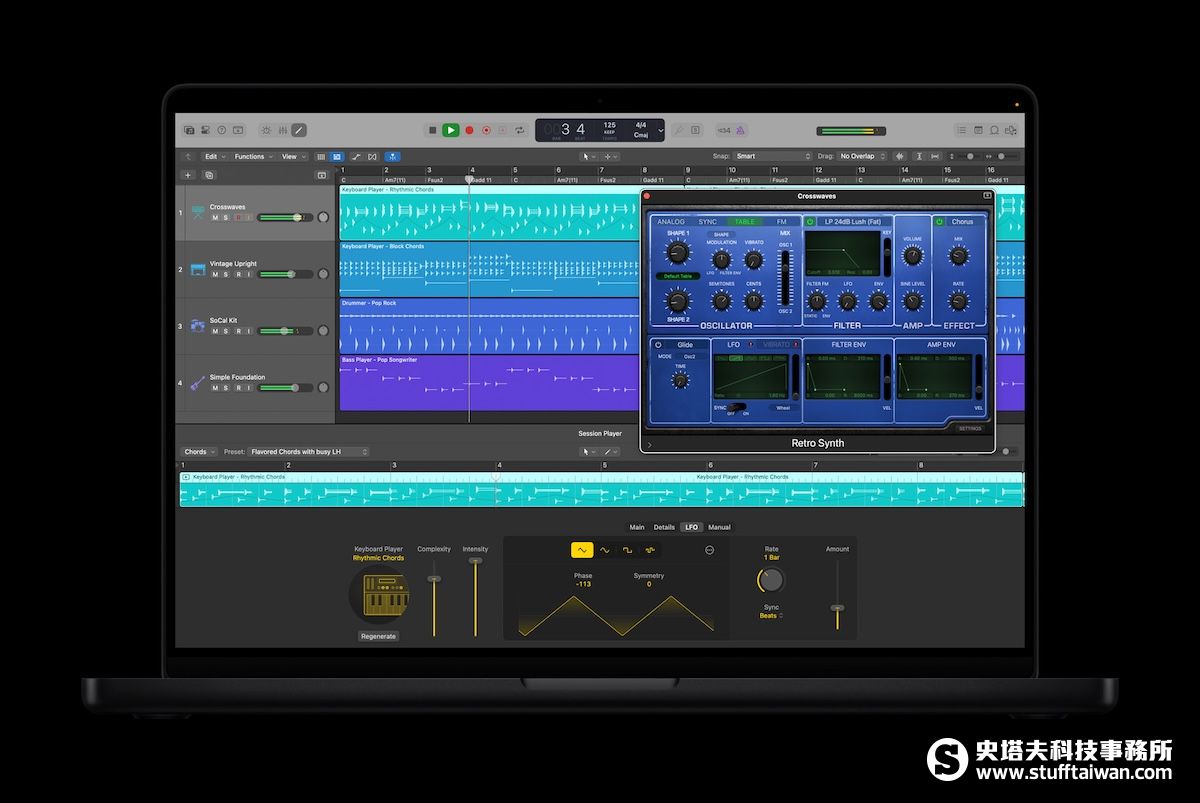
Task: Click the red Record button
Action: click(x=469, y=130)
